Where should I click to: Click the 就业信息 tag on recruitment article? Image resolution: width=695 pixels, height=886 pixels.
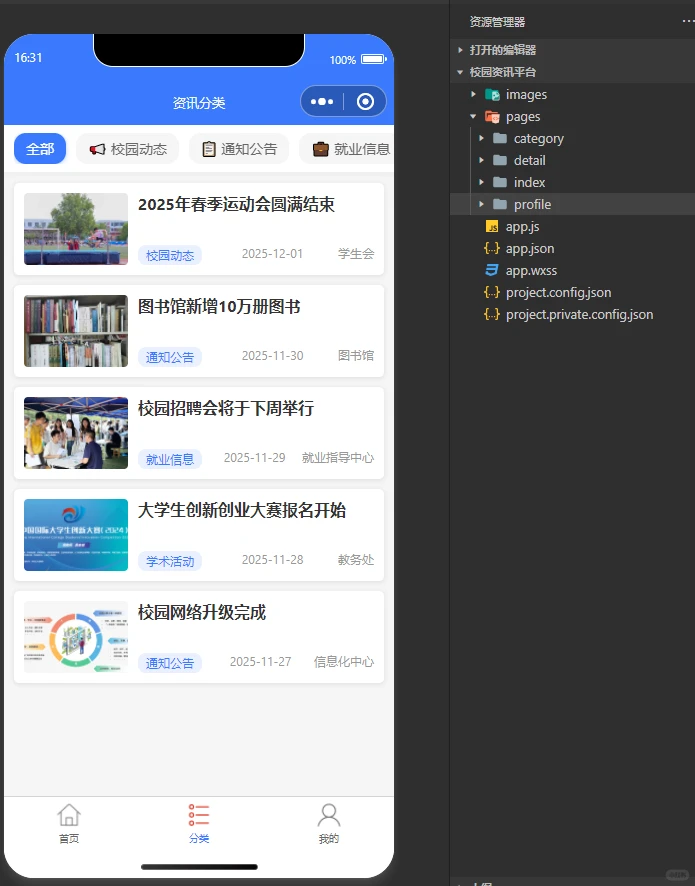click(170, 459)
